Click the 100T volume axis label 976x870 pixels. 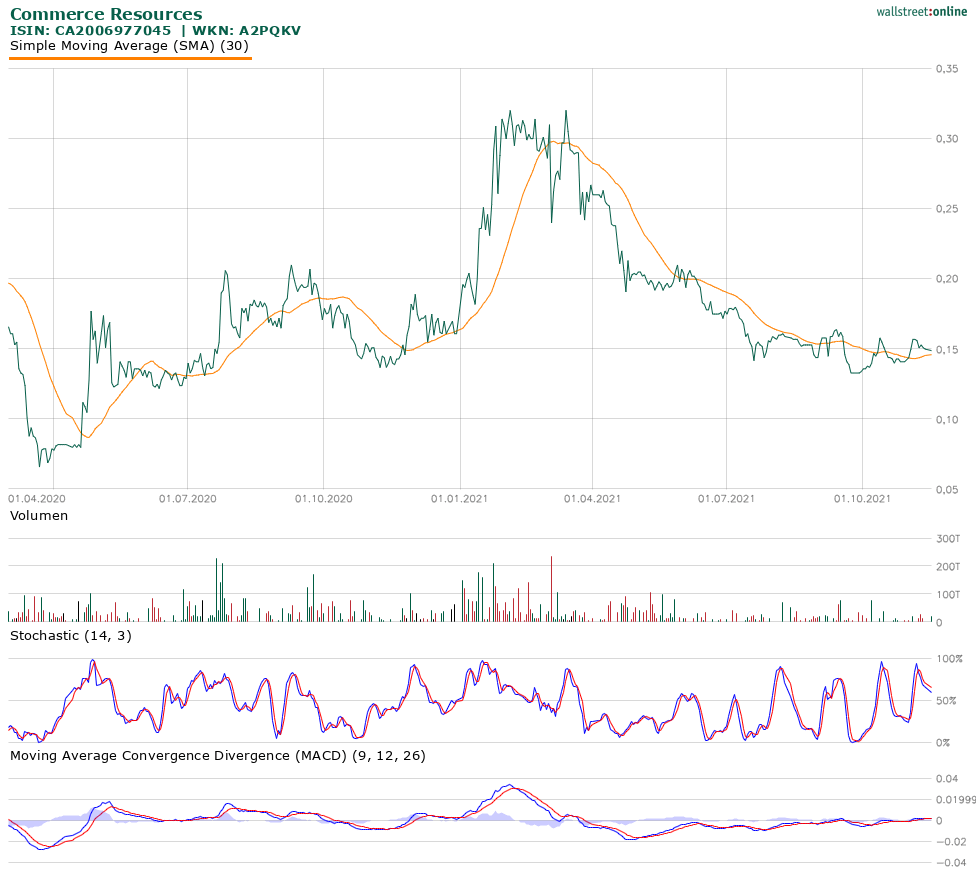click(948, 595)
